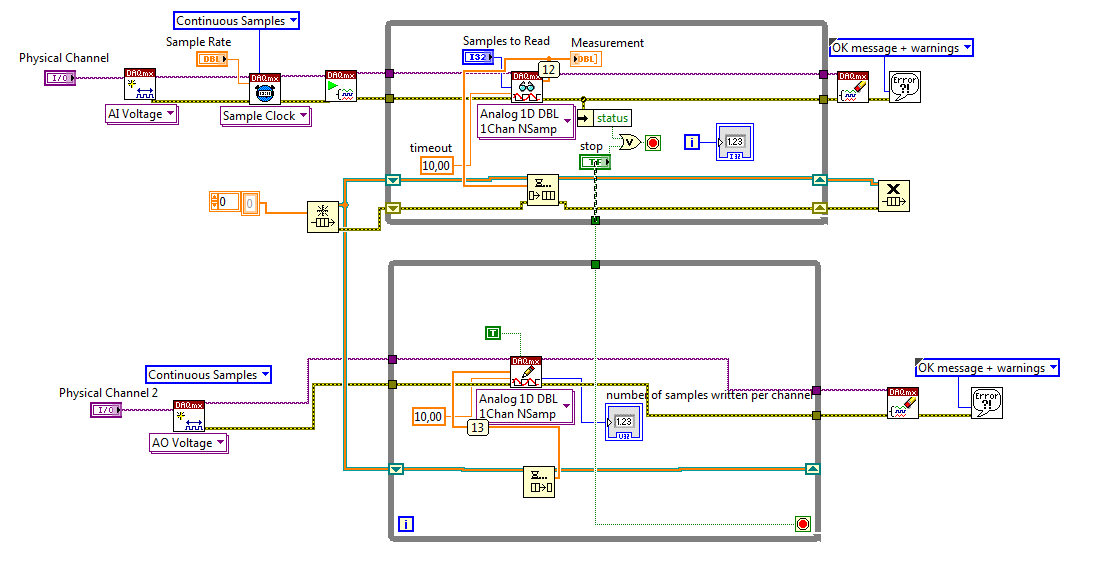Open the lower OK message + warnings dropdown
Screen dimensions: 1104x572
tap(987, 368)
